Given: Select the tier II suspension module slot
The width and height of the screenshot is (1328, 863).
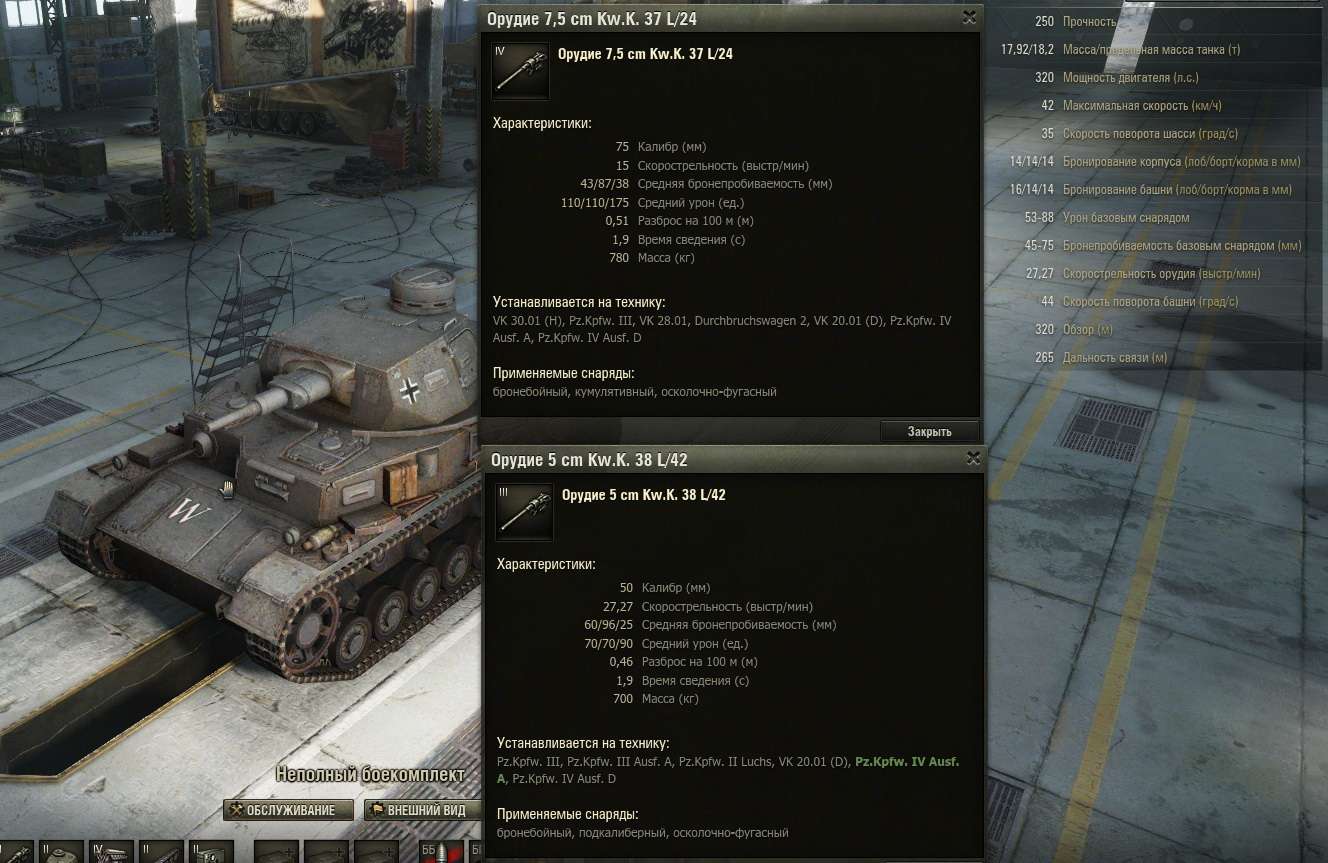Looking at the screenshot, I should 161,852.
